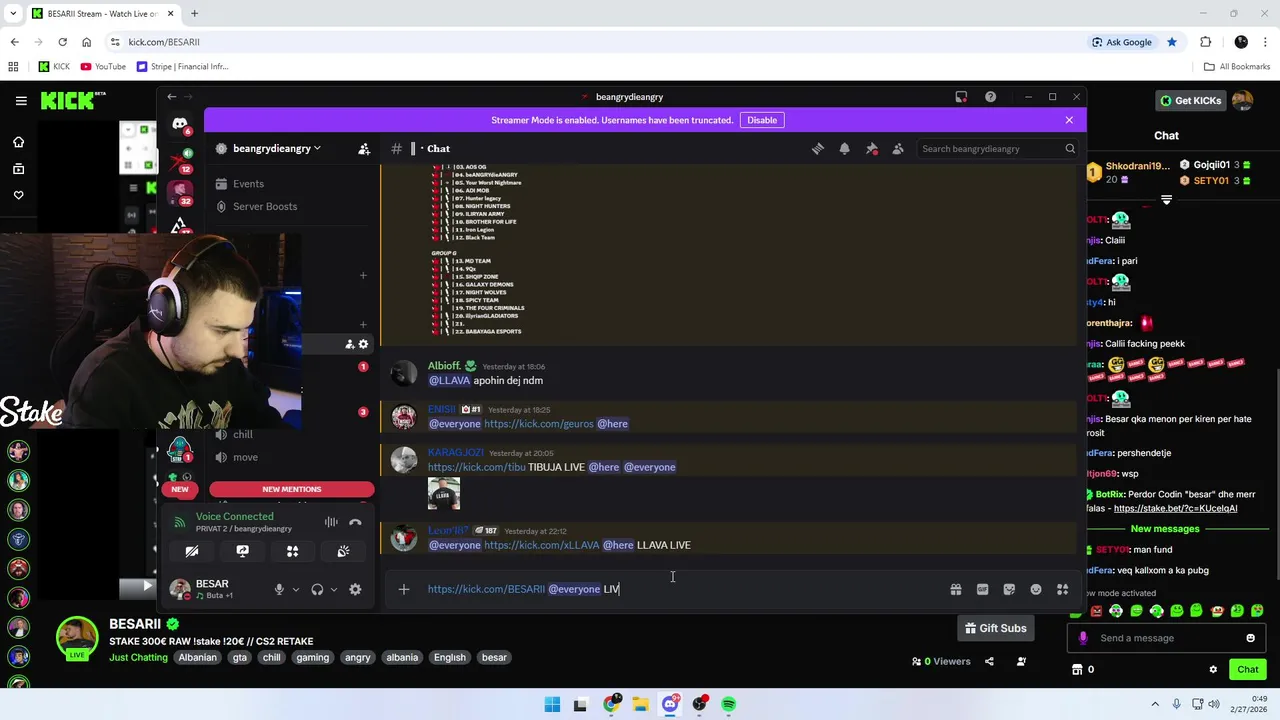Toggle voice message microphone in Kick chat
The image size is (1280, 720).
(1082, 638)
